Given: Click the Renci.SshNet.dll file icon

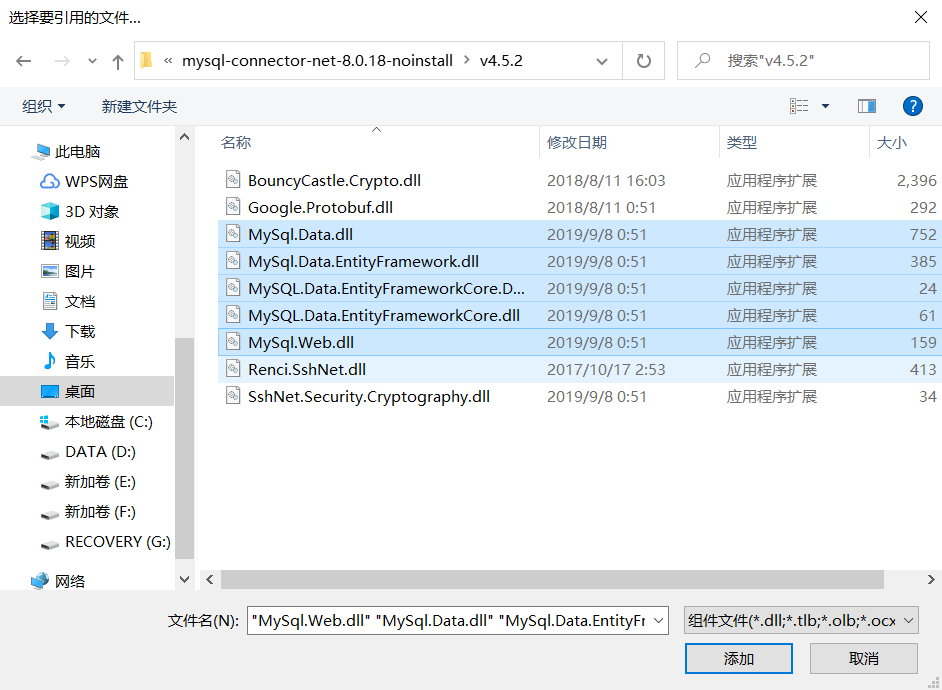Looking at the screenshot, I should tap(233, 369).
